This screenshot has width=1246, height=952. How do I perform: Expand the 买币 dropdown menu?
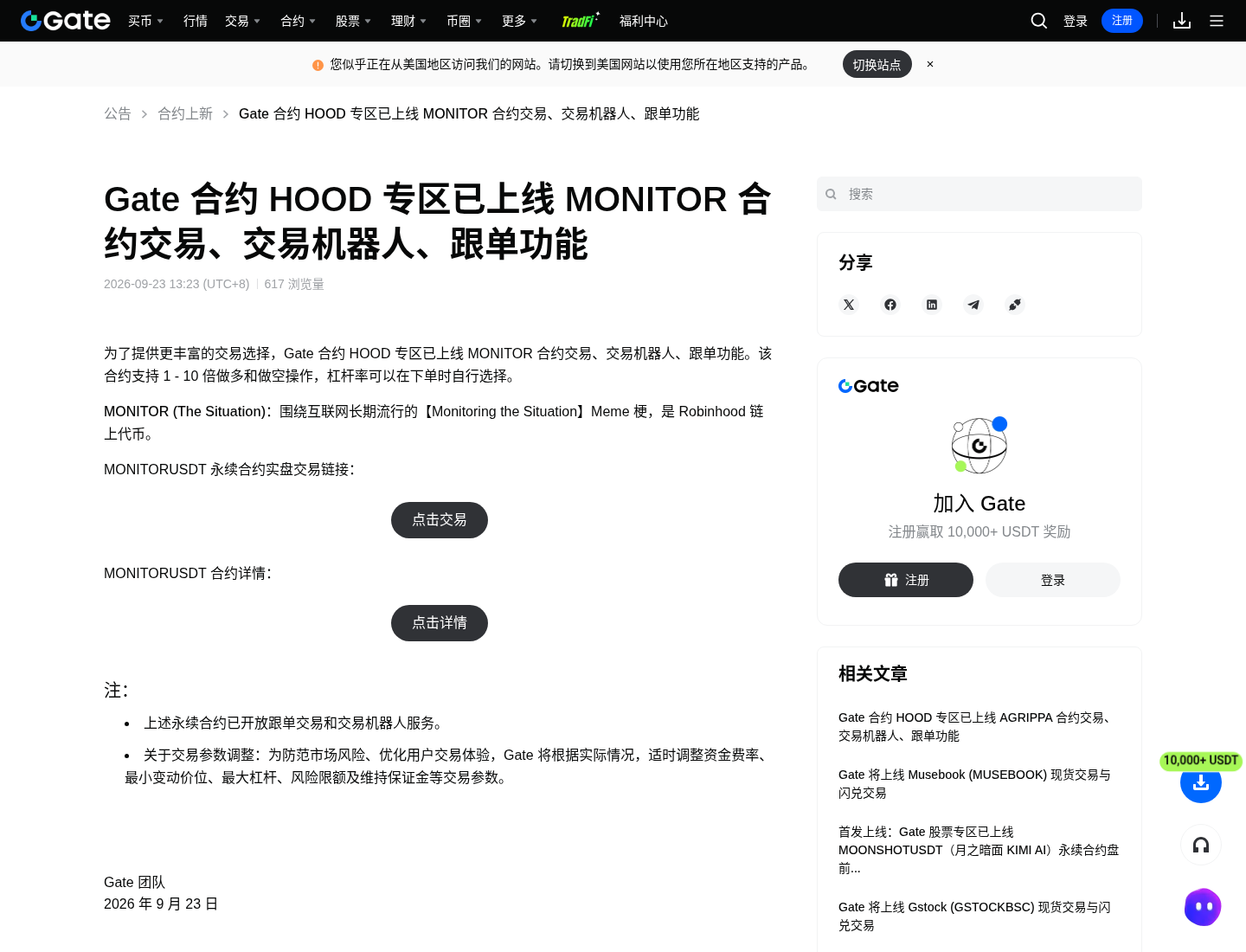coord(145,21)
